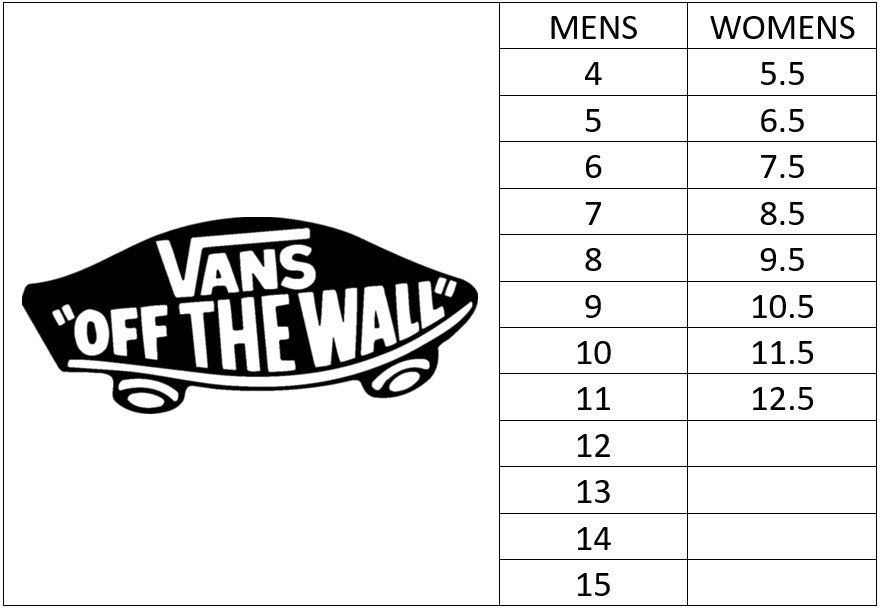
Task: Select women's size 5.5 cell
Action: [782, 75]
